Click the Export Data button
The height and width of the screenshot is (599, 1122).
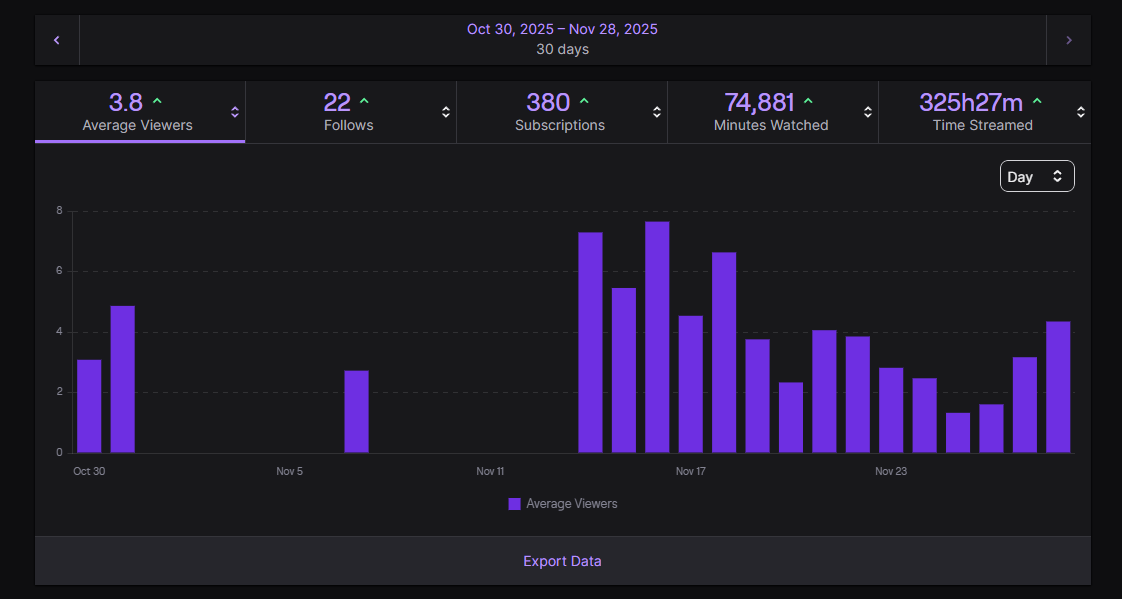tap(562, 561)
